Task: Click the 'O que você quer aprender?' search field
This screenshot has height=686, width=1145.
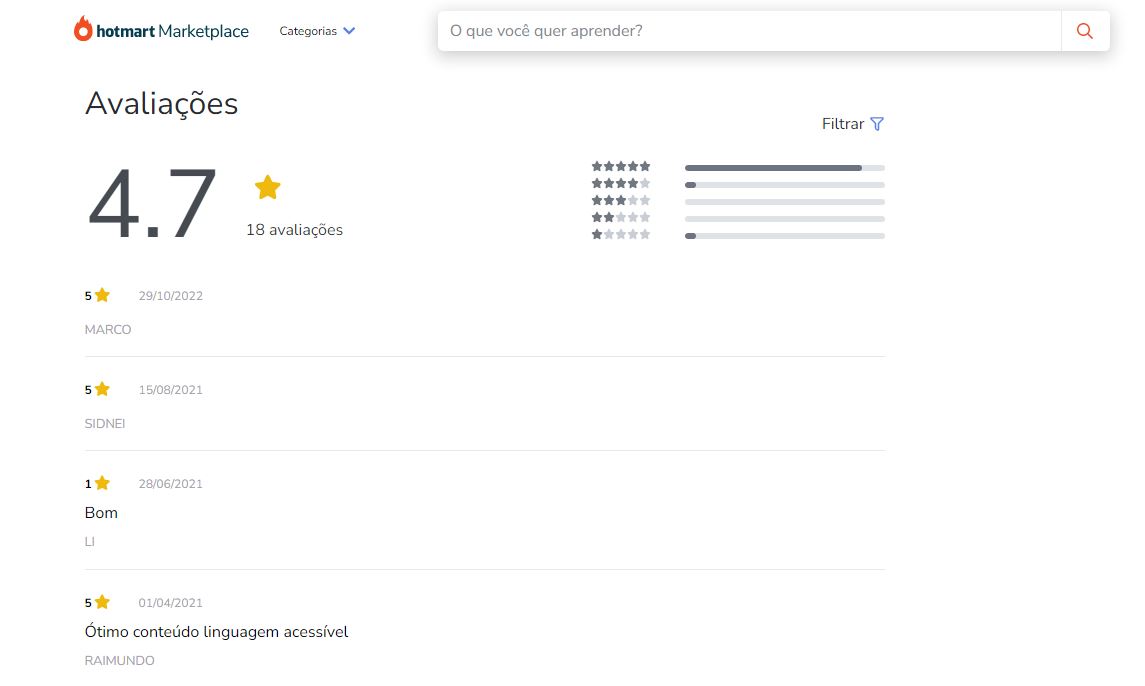Action: tap(748, 31)
